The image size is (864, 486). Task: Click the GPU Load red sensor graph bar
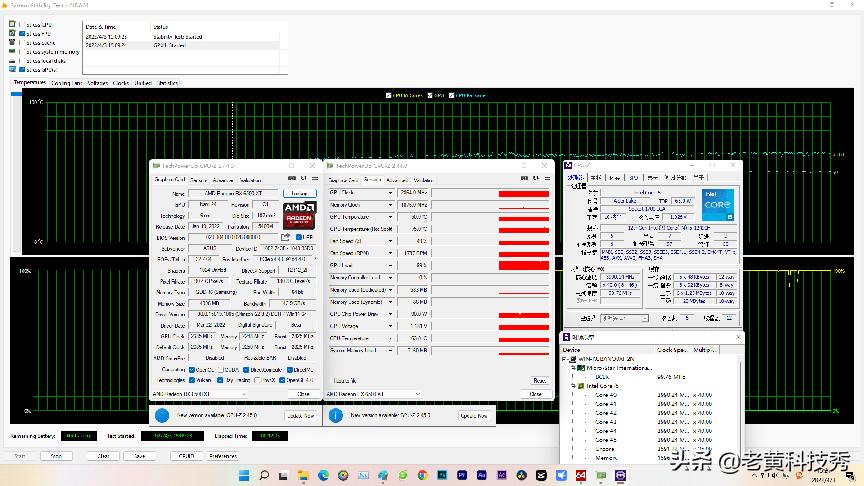pyautogui.click(x=523, y=265)
